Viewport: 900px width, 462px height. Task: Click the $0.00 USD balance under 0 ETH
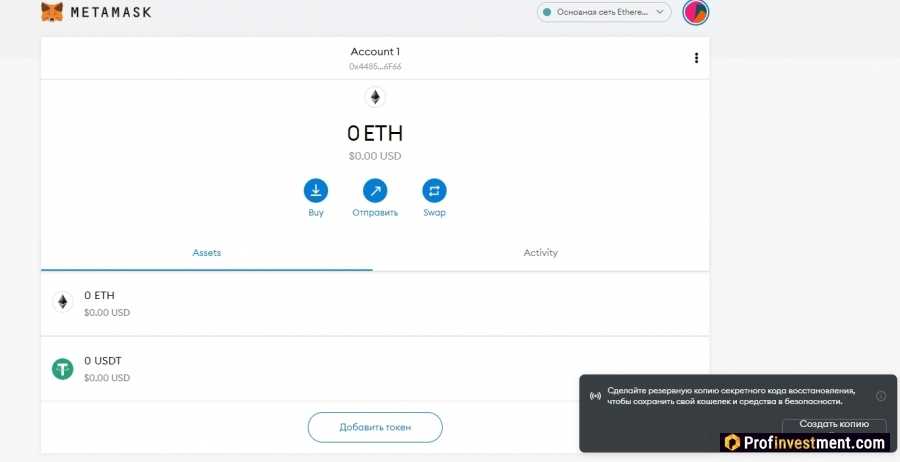375,156
